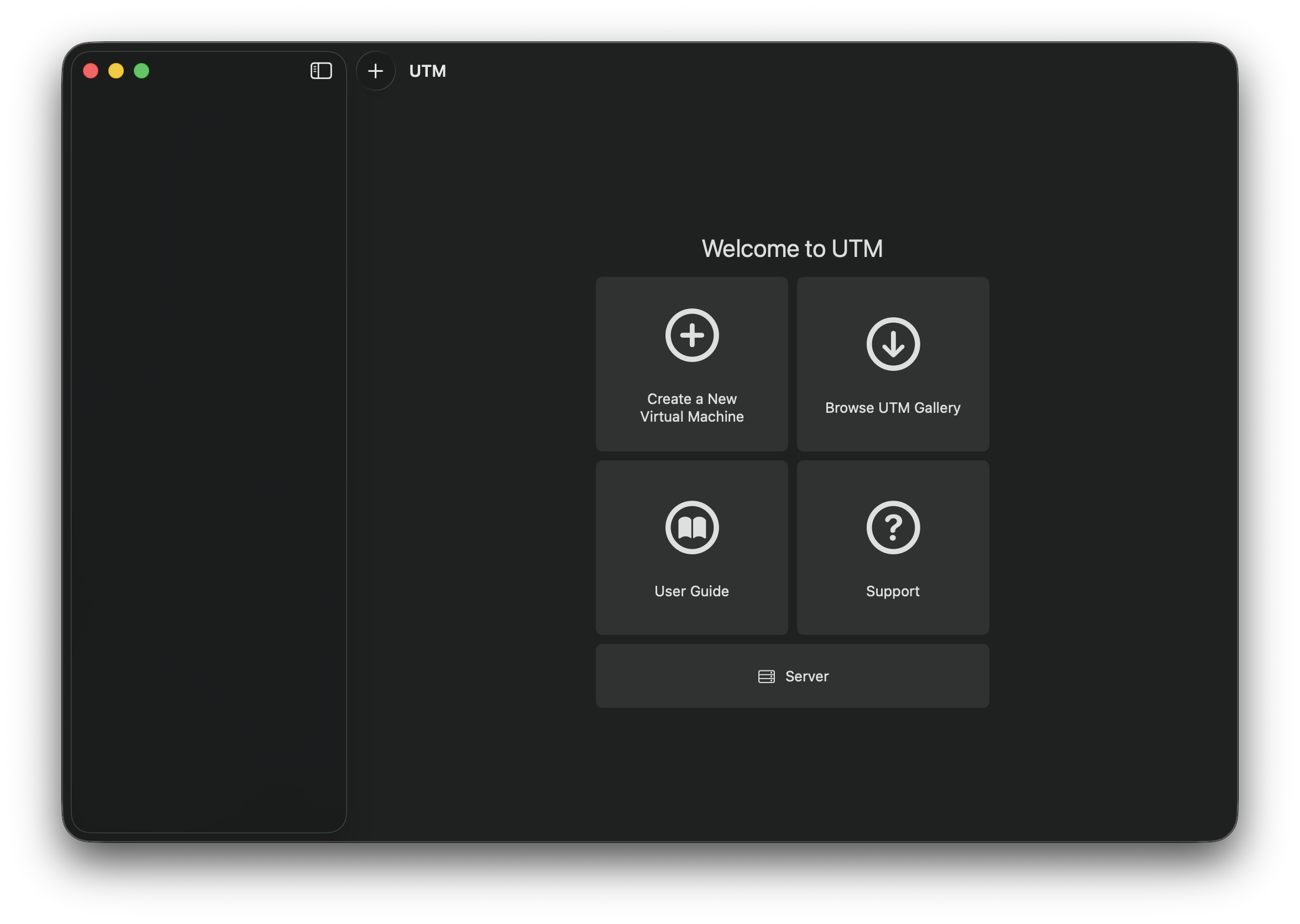Open the Create a New Virtual Machine card
The height and width of the screenshot is (924, 1300).
pos(692,364)
